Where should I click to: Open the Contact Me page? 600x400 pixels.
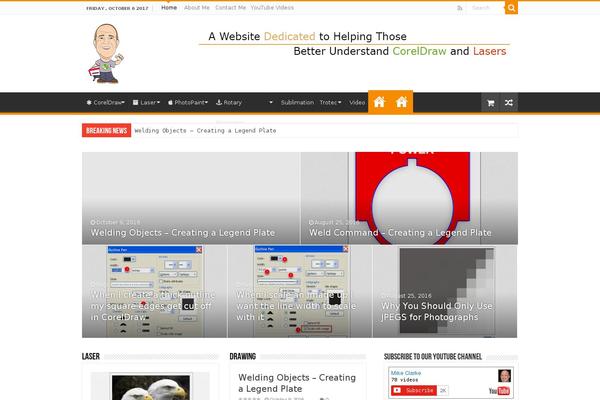pyautogui.click(x=230, y=8)
